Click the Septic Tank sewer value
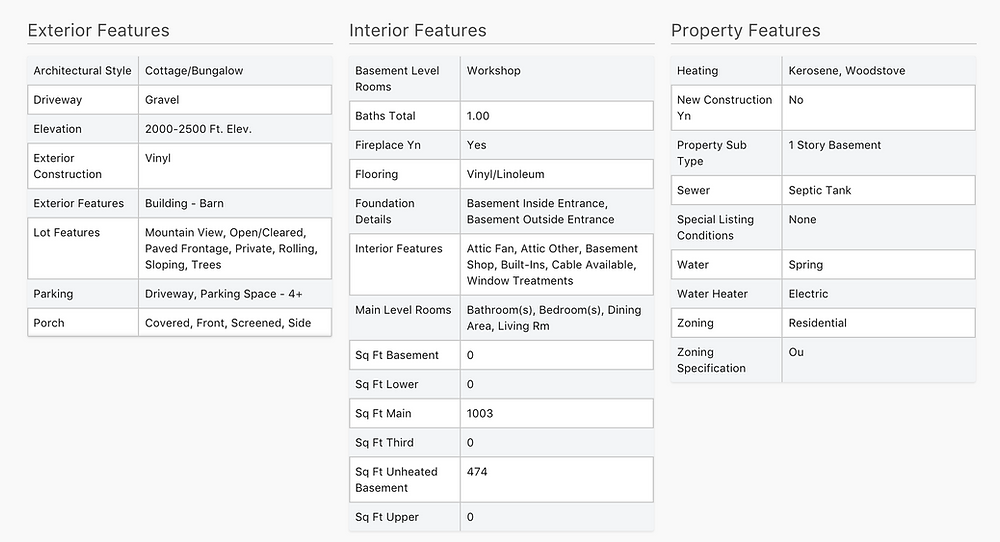The height and width of the screenshot is (542, 1000). tap(820, 191)
